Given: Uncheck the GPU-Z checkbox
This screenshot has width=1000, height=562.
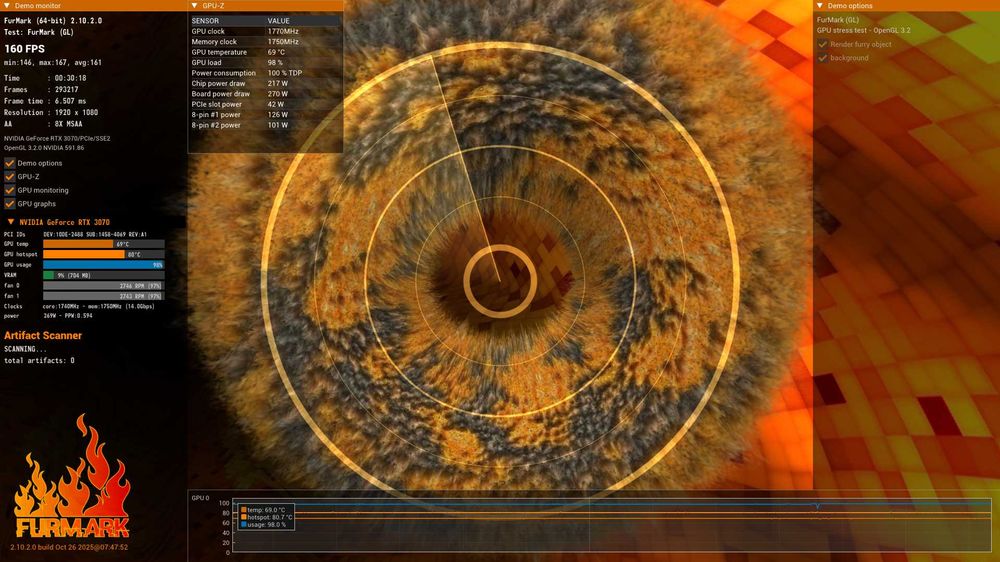Looking at the screenshot, I should pyautogui.click(x=10, y=177).
